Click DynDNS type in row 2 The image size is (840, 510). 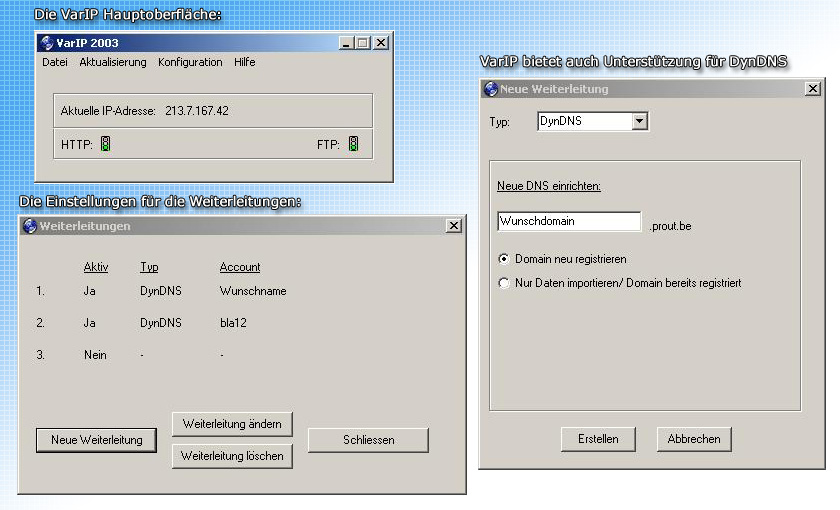coord(161,323)
